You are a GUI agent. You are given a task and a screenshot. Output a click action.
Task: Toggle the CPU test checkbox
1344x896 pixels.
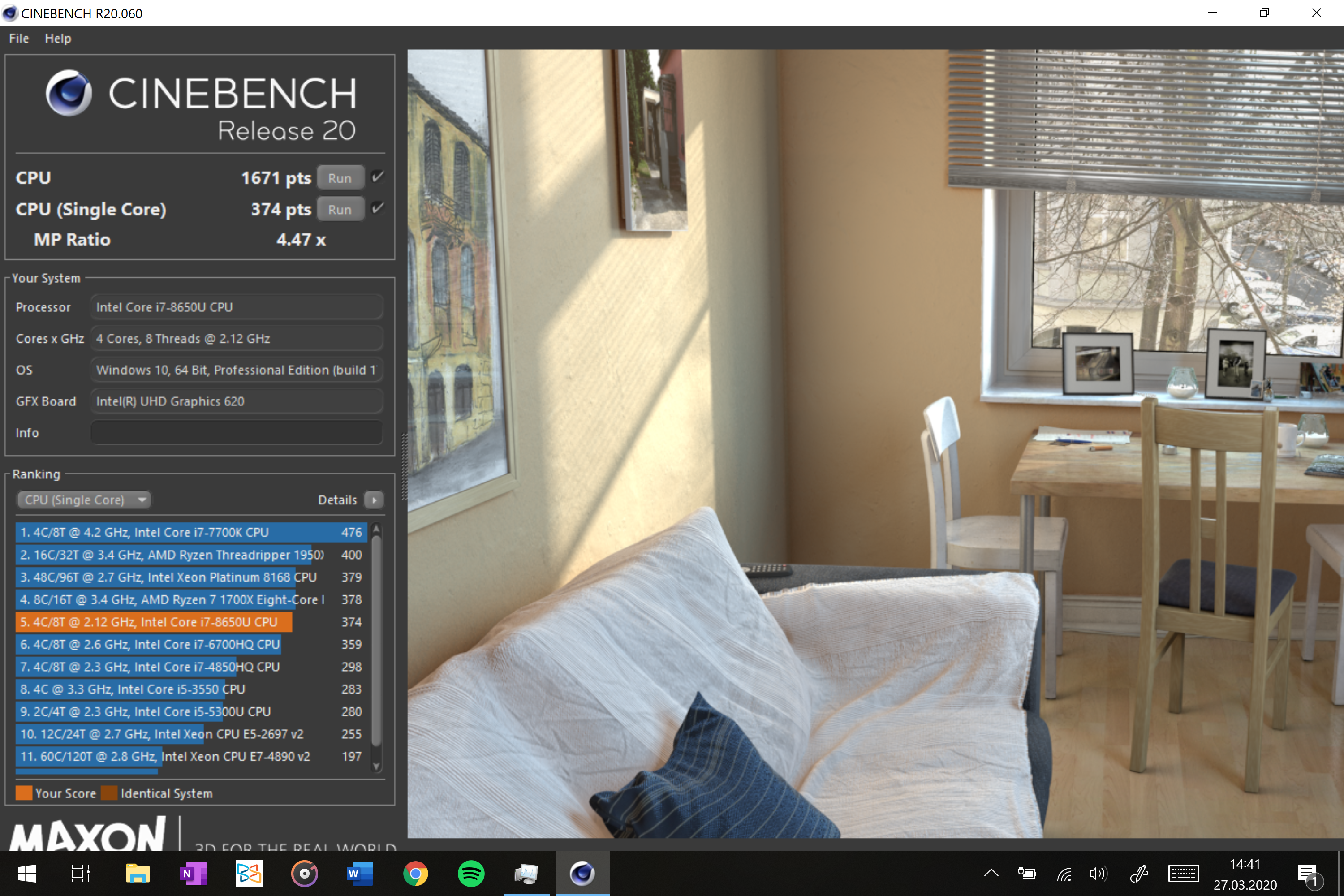377,177
